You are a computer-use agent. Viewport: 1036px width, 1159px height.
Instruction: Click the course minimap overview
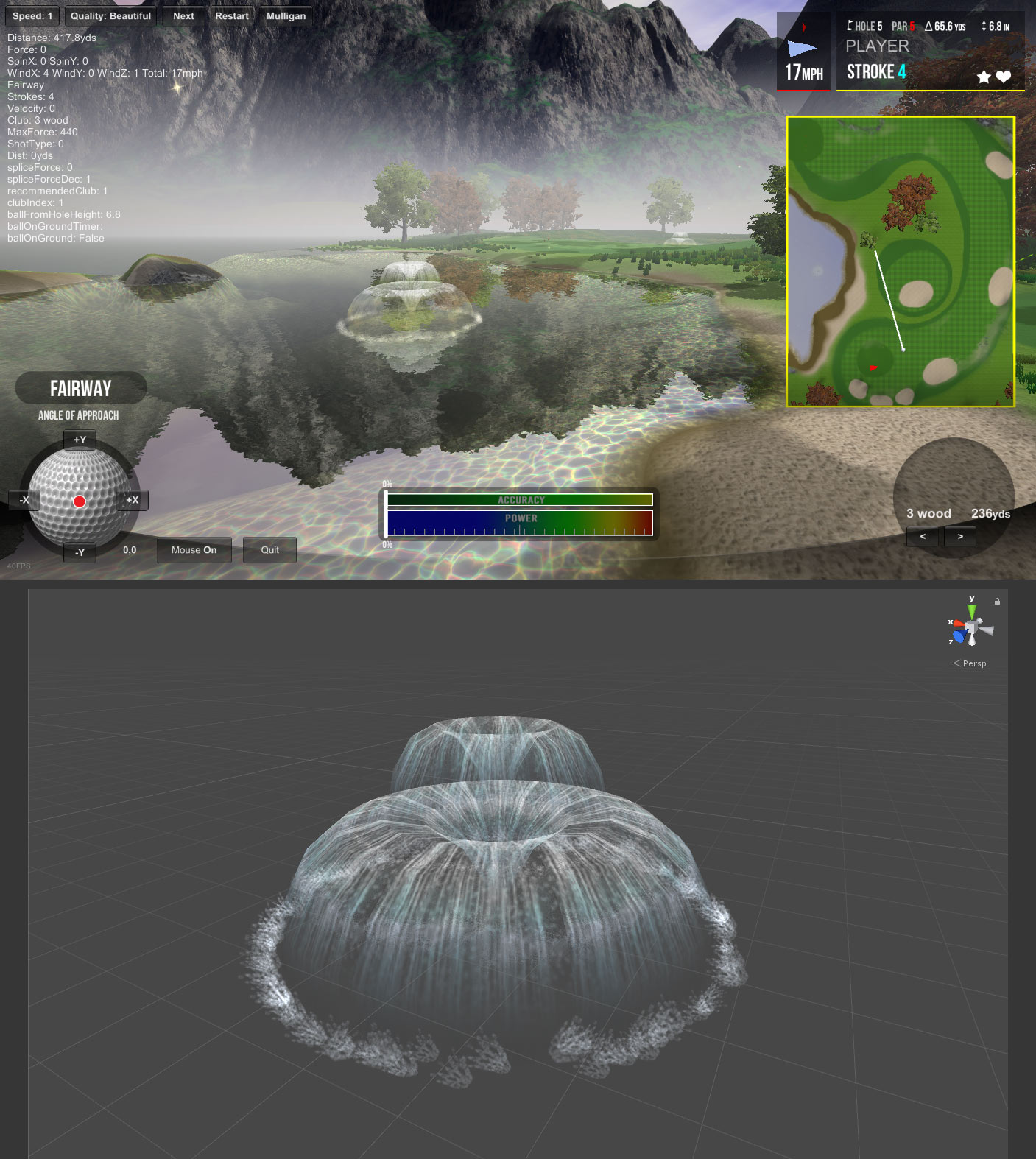point(900,261)
